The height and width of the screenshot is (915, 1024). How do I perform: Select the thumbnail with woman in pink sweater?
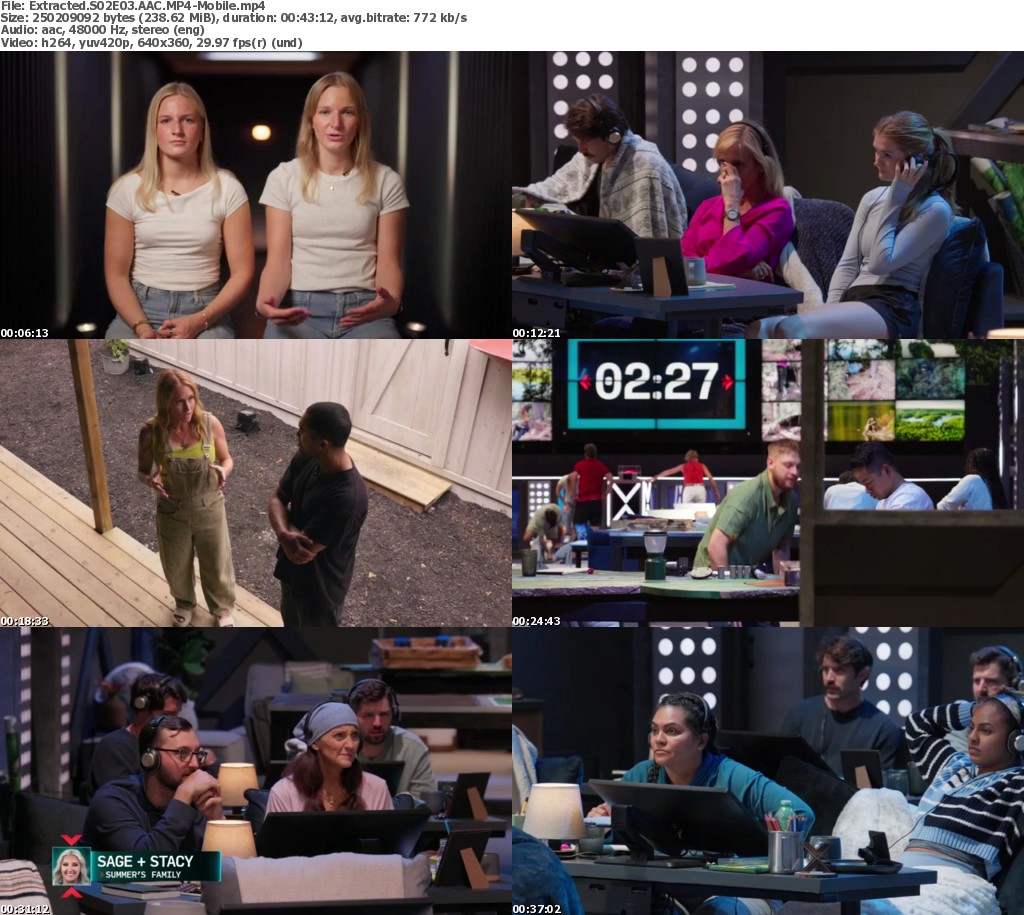tap(768, 195)
